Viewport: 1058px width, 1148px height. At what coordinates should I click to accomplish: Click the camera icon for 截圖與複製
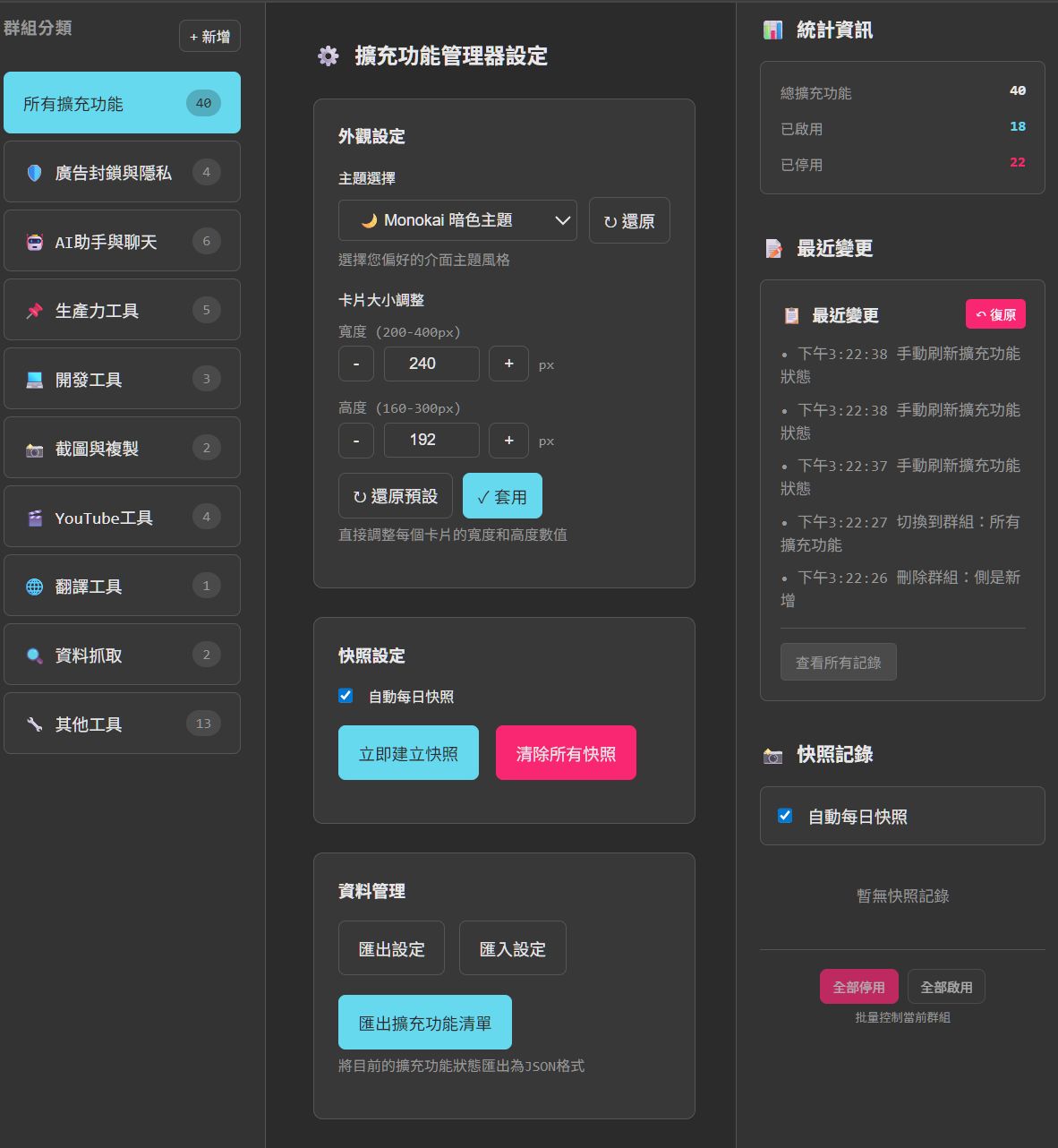(x=34, y=450)
